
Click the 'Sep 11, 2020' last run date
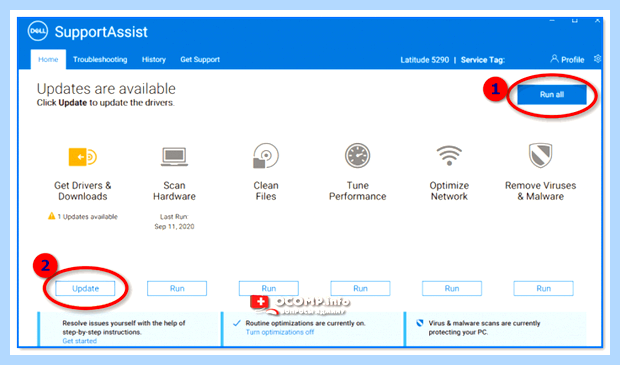click(x=174, y=227)
